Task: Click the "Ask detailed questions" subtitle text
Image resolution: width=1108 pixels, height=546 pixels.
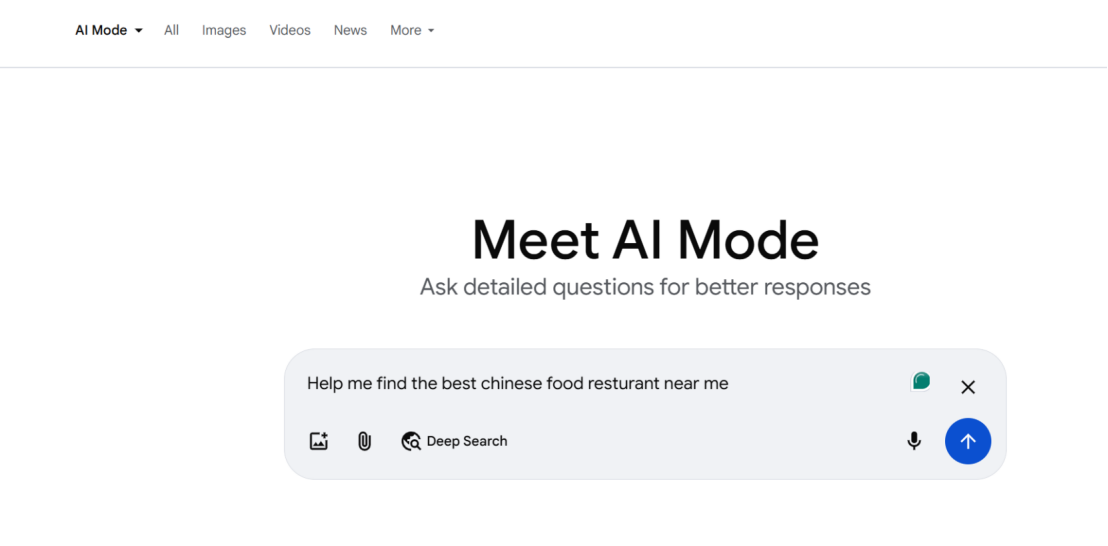Action: (x=645, y=288)
